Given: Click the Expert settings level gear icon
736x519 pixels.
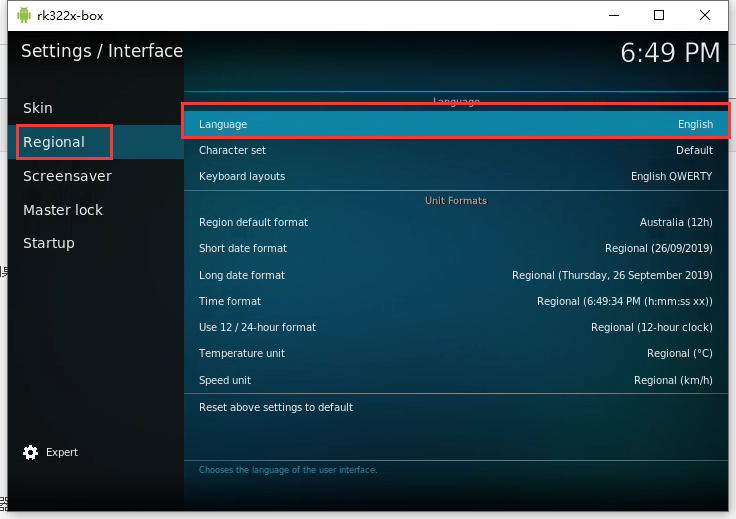Looking at the screenshot, I should pyautogui.click(x=31, y=452).
